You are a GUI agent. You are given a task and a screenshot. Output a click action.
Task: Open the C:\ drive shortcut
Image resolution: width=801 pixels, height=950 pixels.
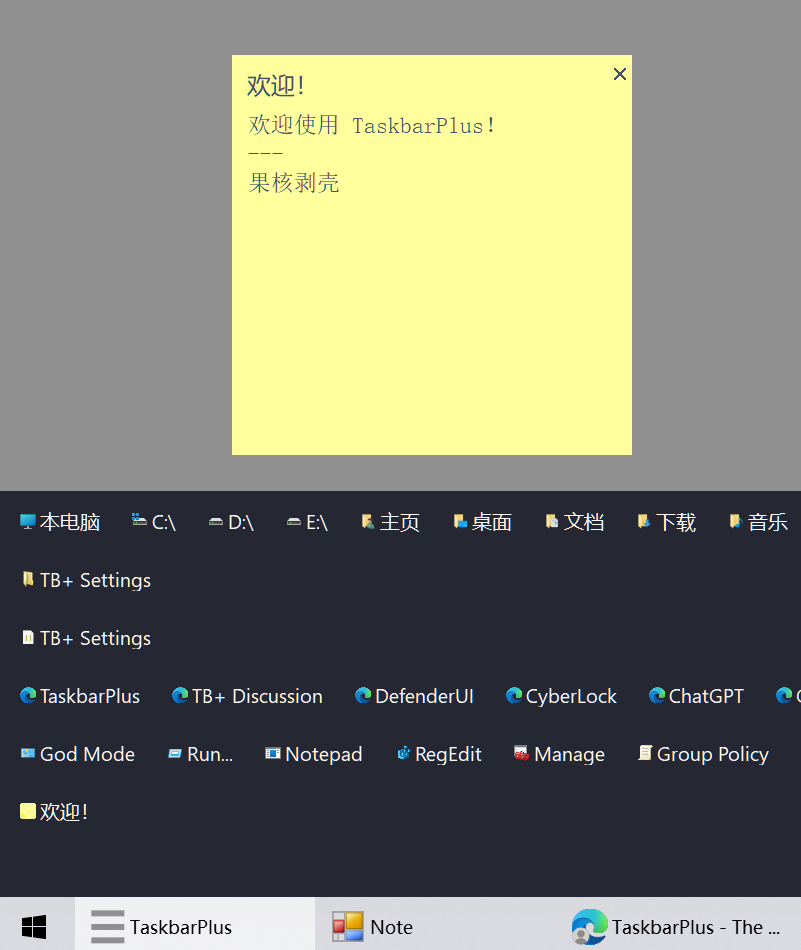point(153,522)
